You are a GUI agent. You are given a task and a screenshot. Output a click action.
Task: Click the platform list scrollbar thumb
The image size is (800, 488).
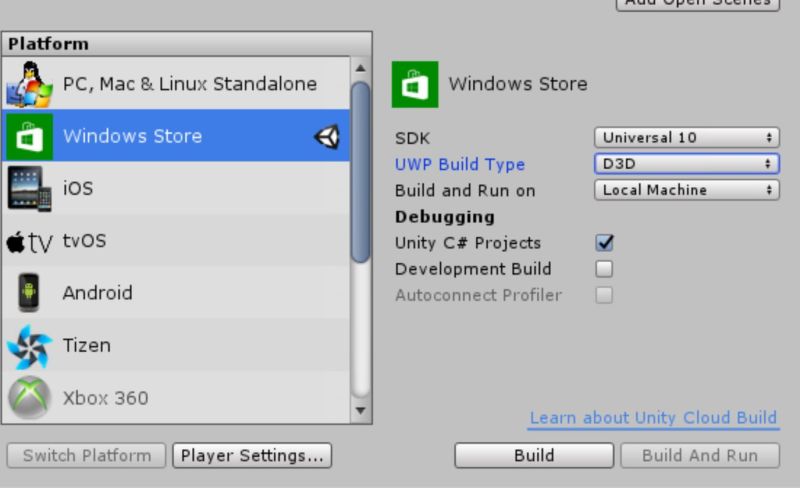[x=361, y=172]
